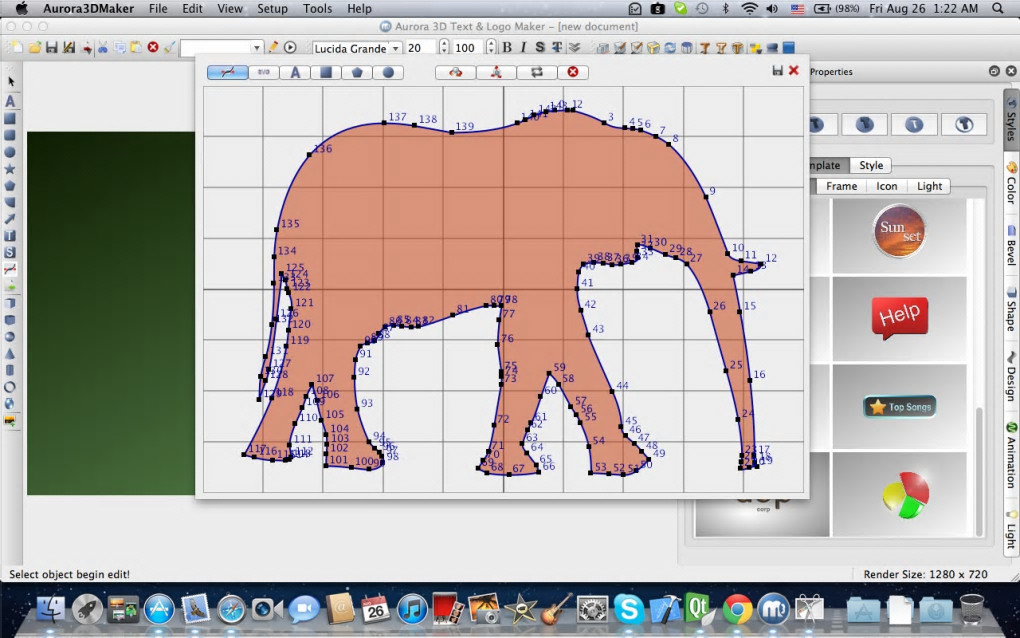Click the red X delete button in editor toolbar
Image resolution: width=1020 pixels, height=638 pixels.
click(x=573, y=72)
